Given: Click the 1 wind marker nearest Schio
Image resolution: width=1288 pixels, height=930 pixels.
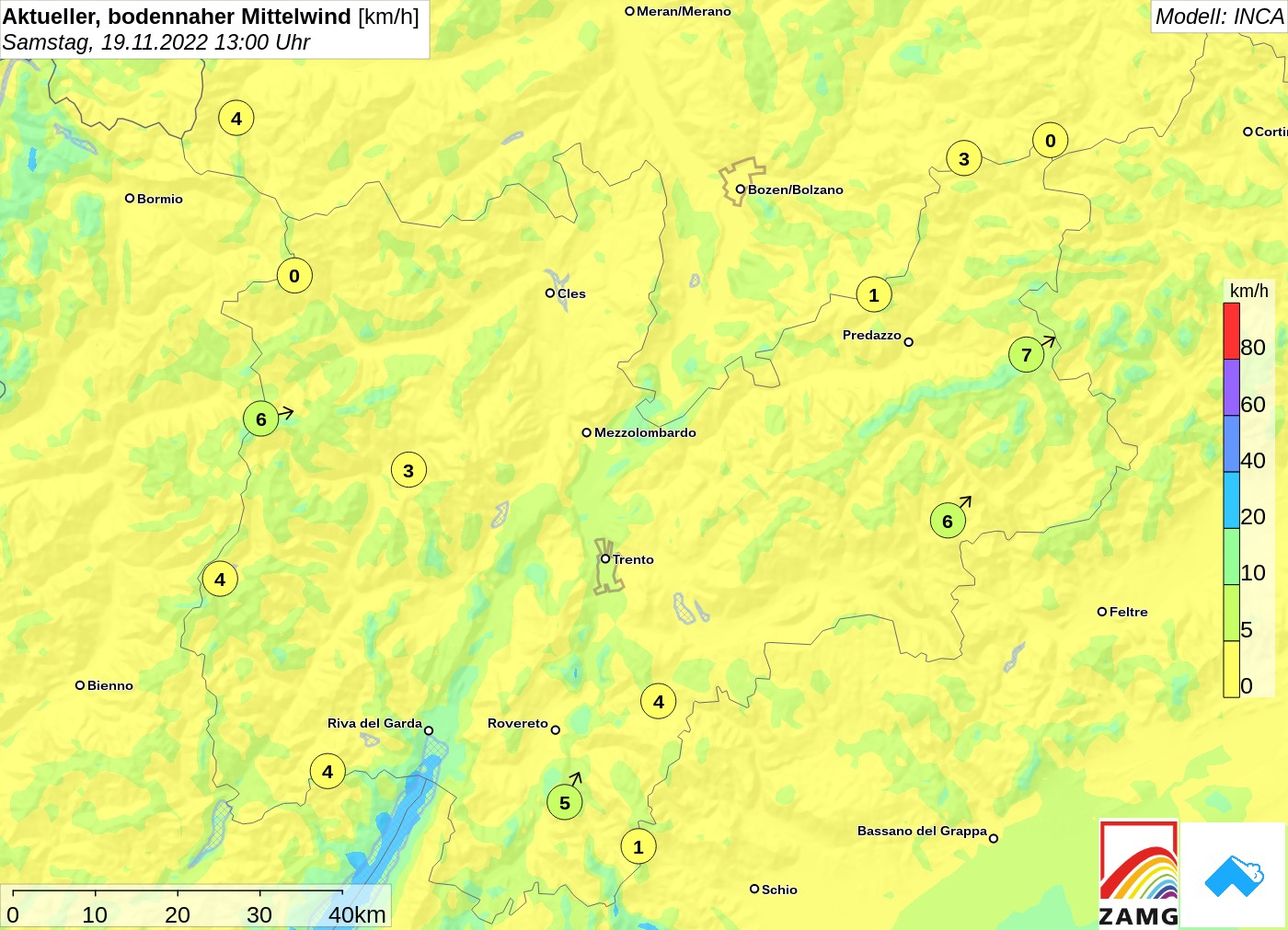Looking at the screenshot, I should pyautogui.click(x=638, y=847).
